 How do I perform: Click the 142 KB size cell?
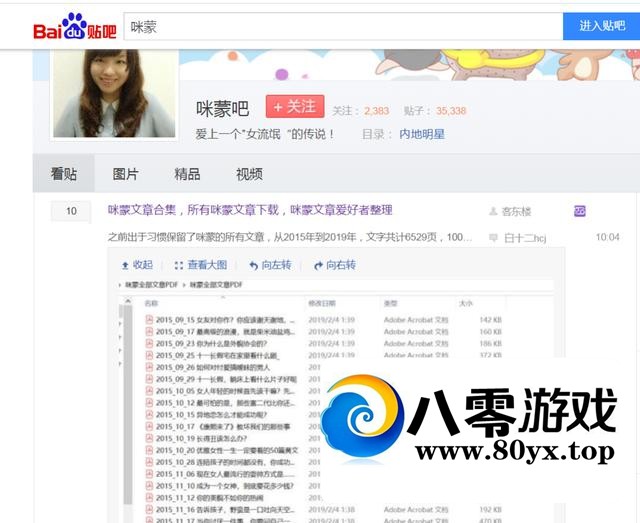click(491, 320)
